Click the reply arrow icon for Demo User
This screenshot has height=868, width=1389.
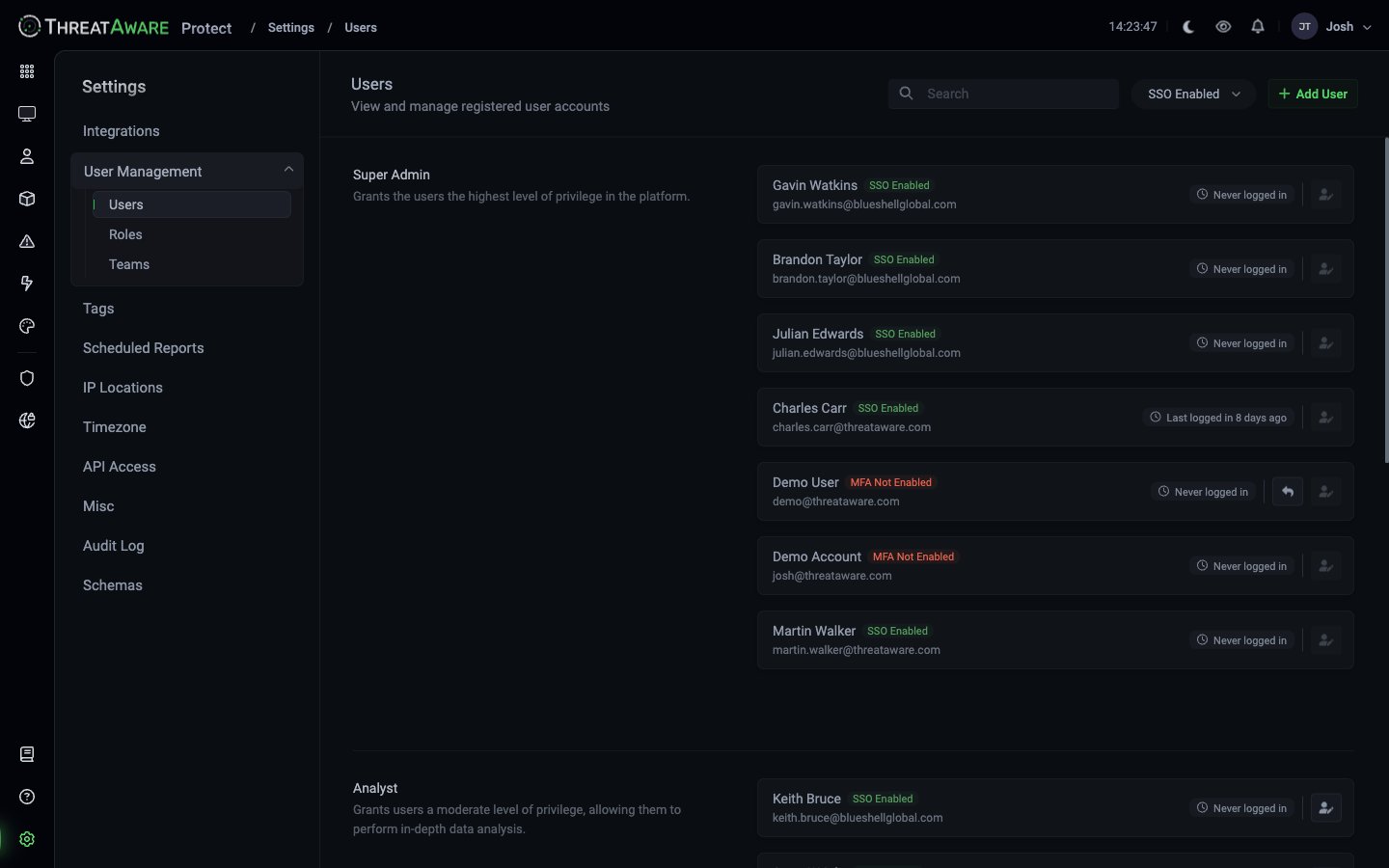click(x=1288, y=492)
